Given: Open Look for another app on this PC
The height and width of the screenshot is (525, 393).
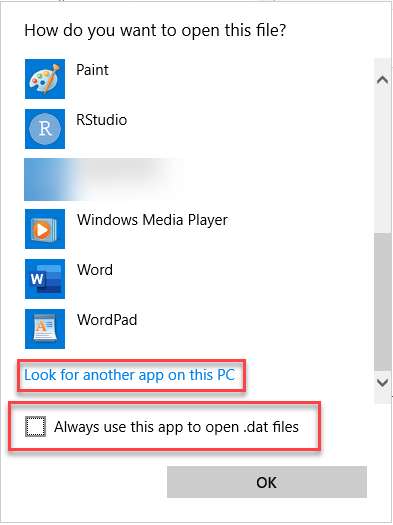Looking at the screenshot, I should (x=130, y=375).
